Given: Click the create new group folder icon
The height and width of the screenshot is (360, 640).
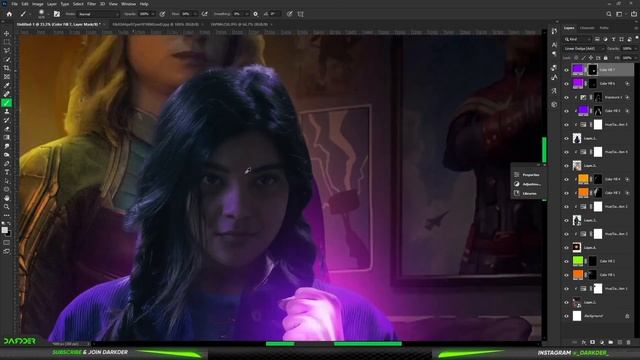Looking at the screenshot, I should point(611,342).
